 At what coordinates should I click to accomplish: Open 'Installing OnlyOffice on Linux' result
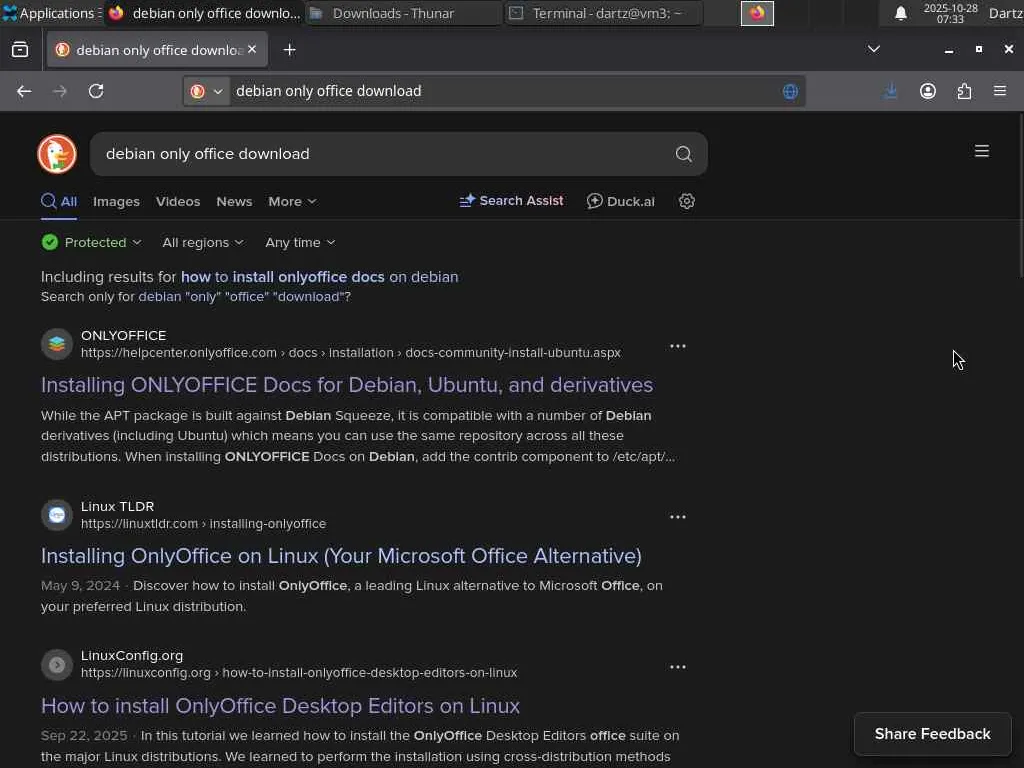point(341,556)
